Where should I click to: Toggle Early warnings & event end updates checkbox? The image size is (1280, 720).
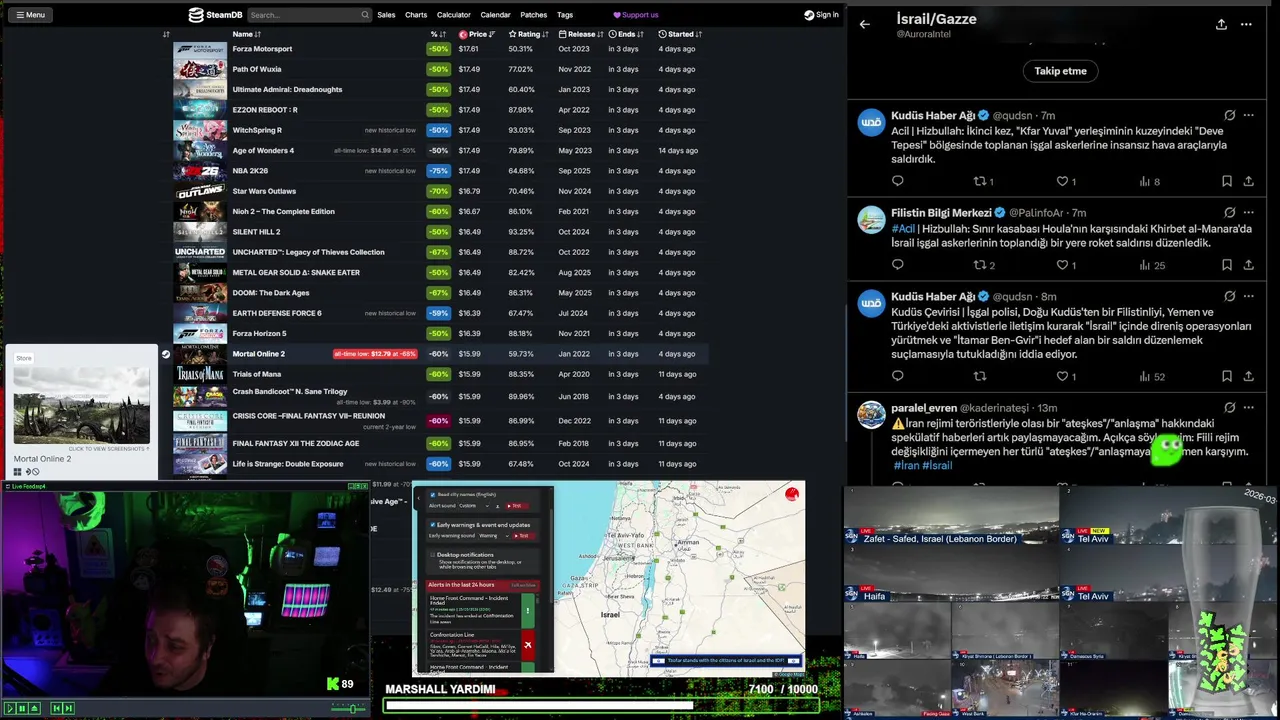coord(432,524)
